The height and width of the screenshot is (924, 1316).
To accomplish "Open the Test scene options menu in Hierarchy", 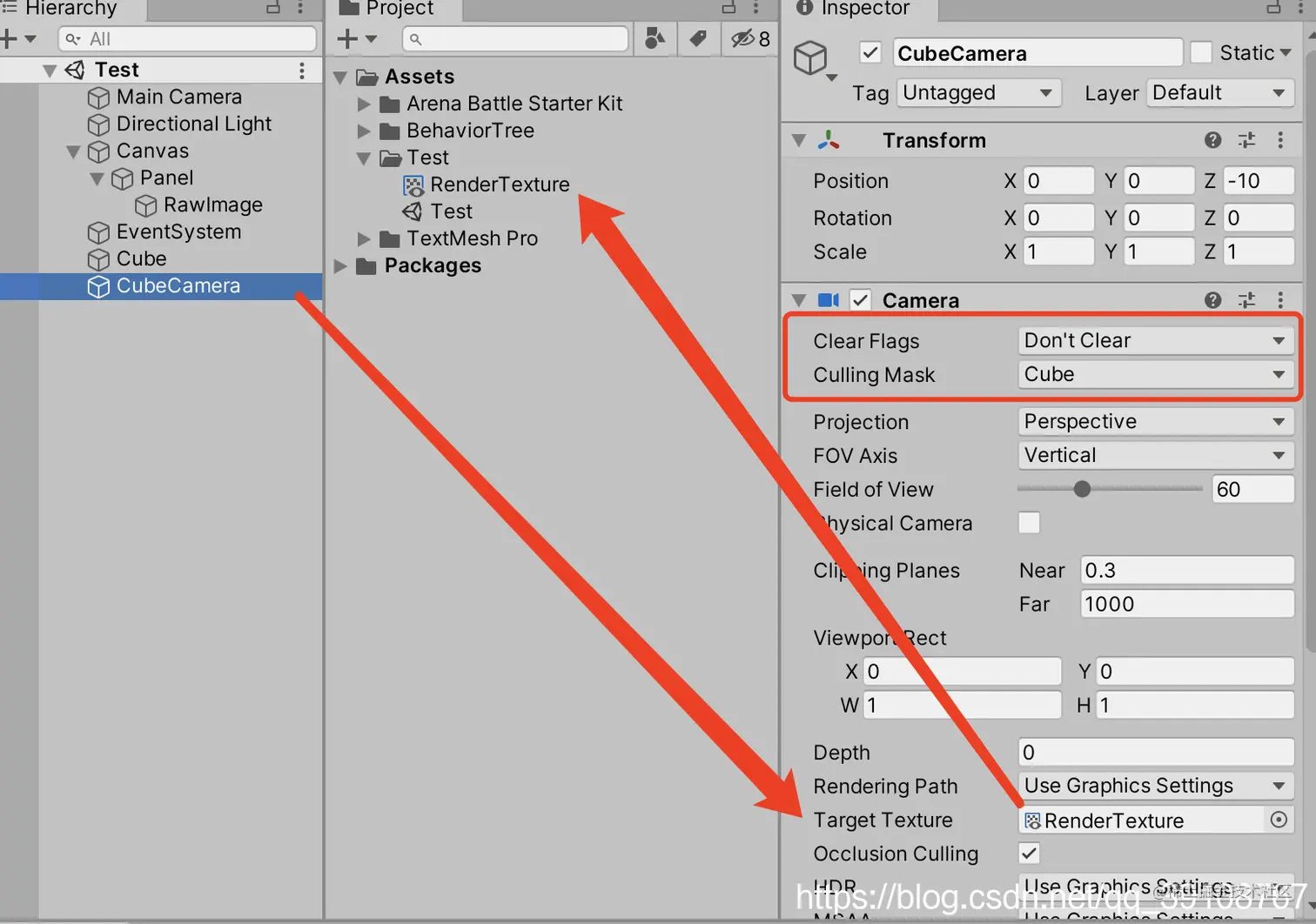I will (302, 69).
